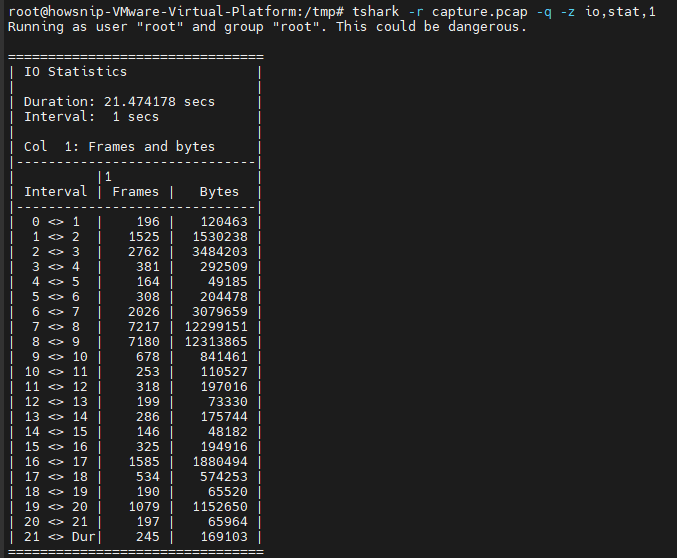
Task: Click bytes value 3079659
Action: pos(220,312)
